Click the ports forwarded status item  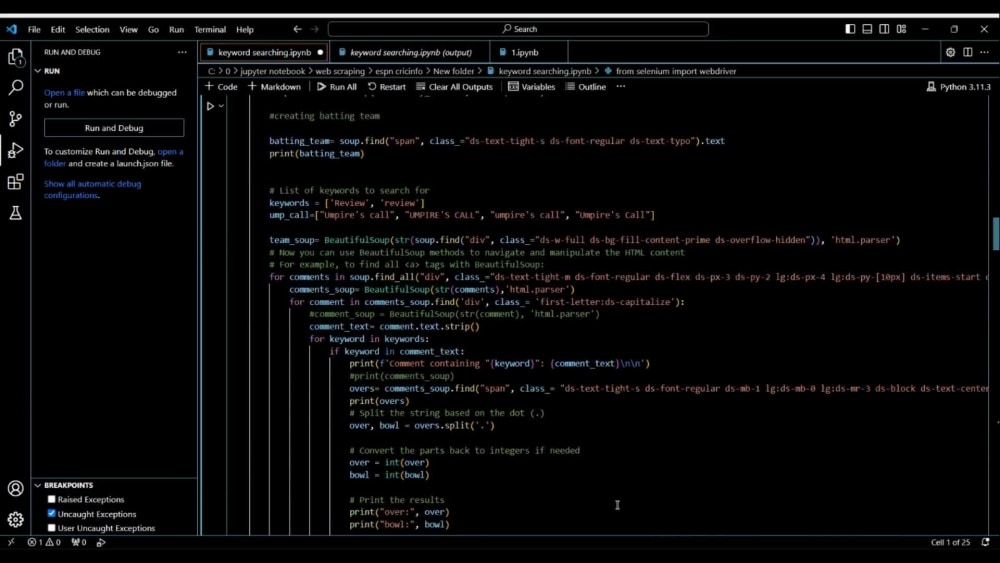[79, 543]
